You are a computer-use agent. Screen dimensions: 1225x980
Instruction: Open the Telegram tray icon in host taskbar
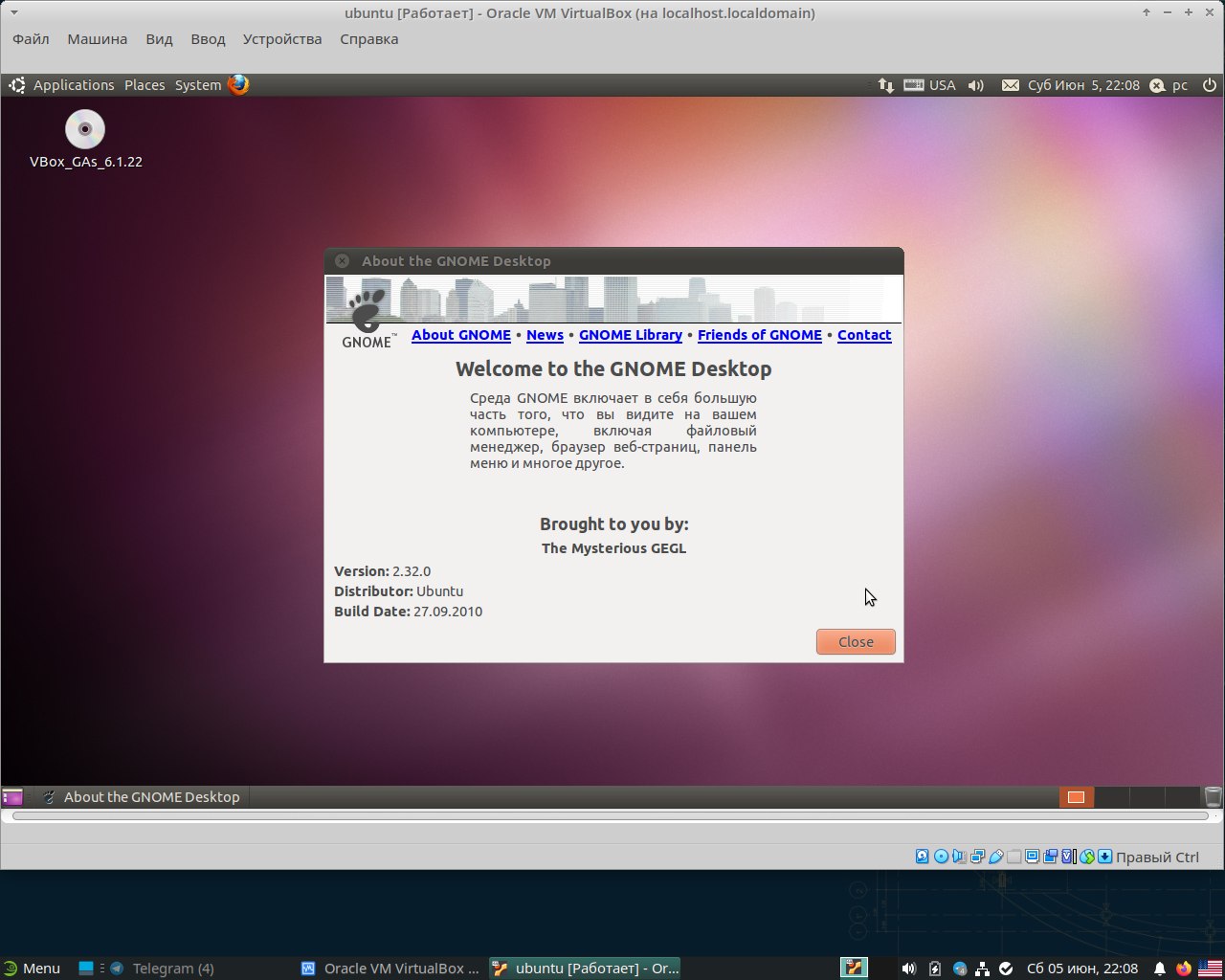click(960, 969)
